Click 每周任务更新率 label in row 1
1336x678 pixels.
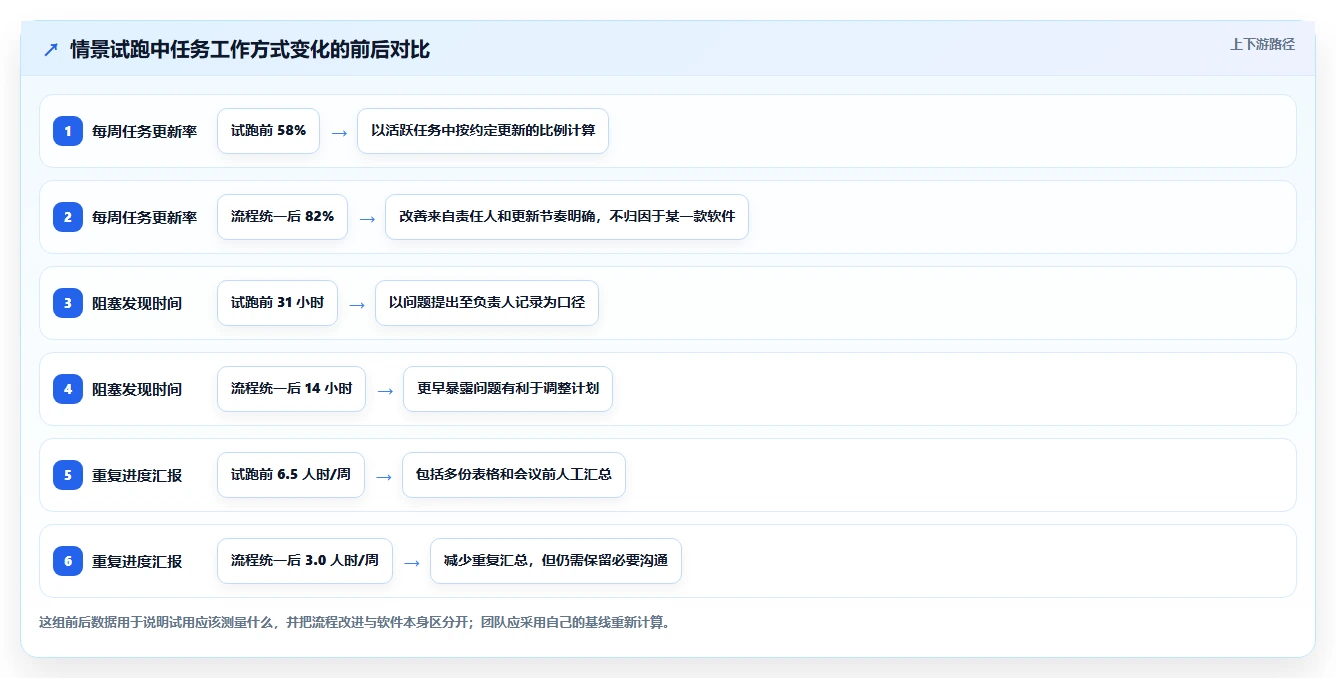pyautogui.click(x=145, y=131)
